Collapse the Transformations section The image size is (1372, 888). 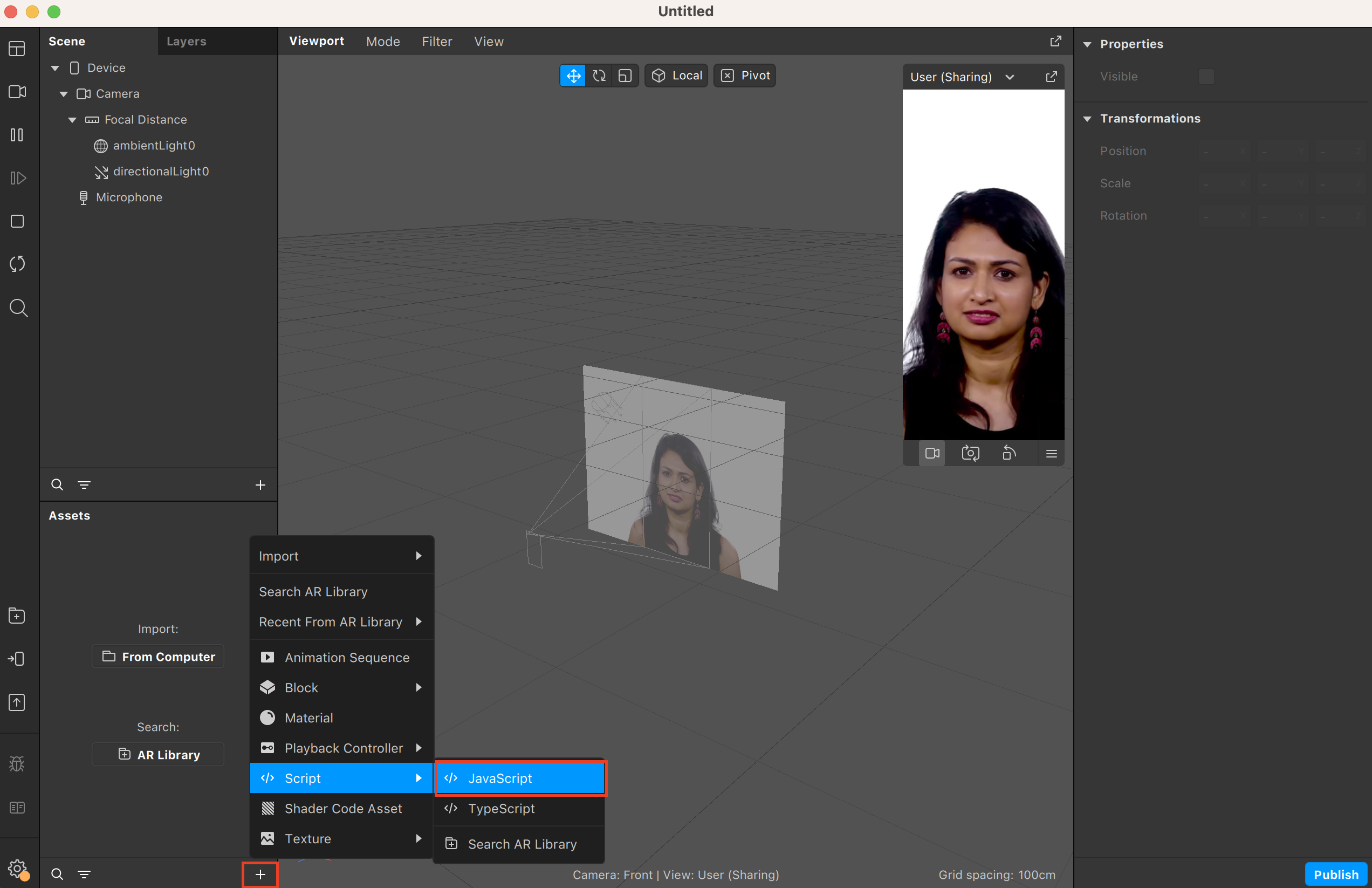pyautogui.click(x=1087, y=119)
